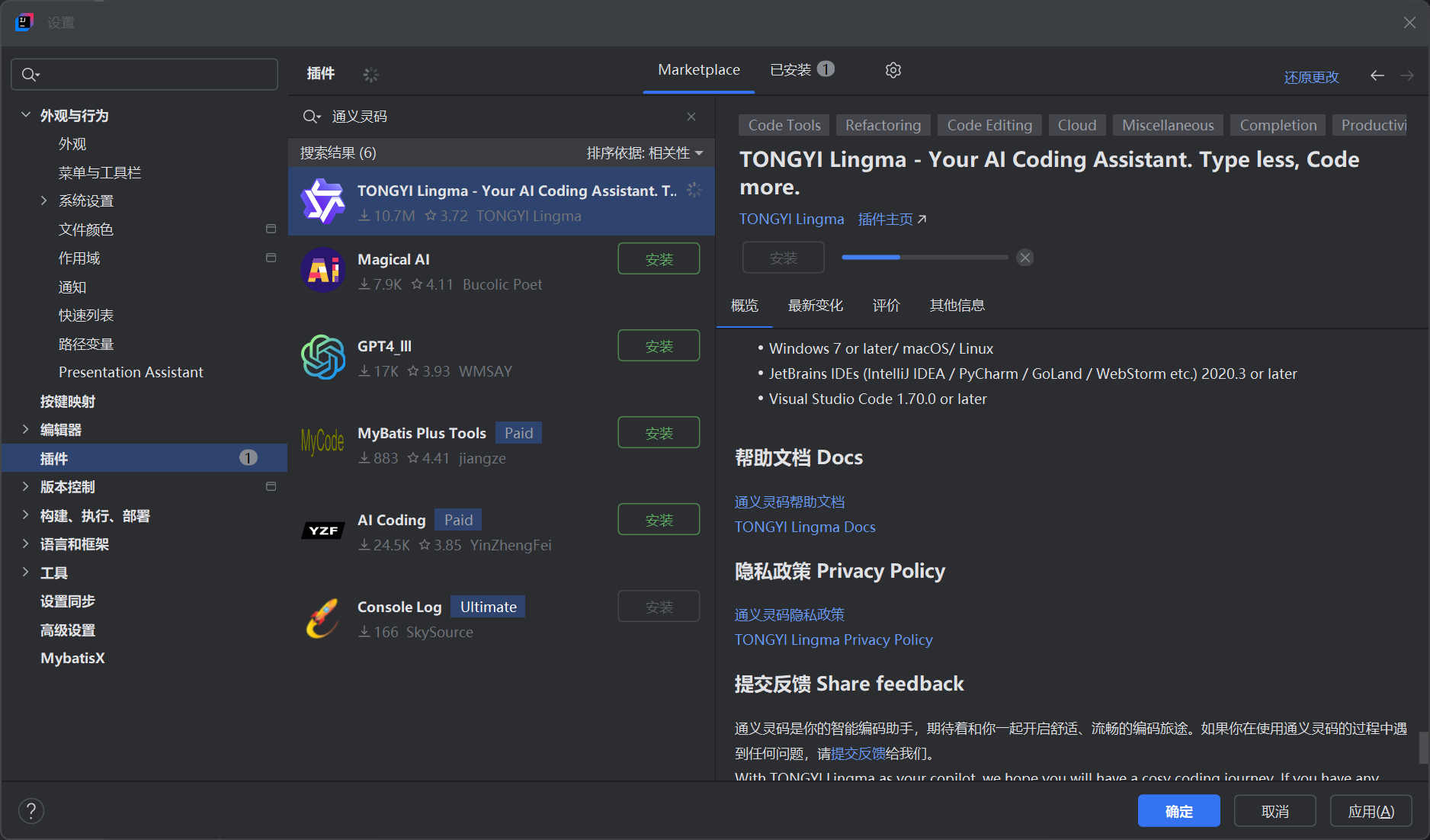Viewport: 1430px width, 840px height.
Task: Click the 应用(A) button
Action: (1371, 811)
